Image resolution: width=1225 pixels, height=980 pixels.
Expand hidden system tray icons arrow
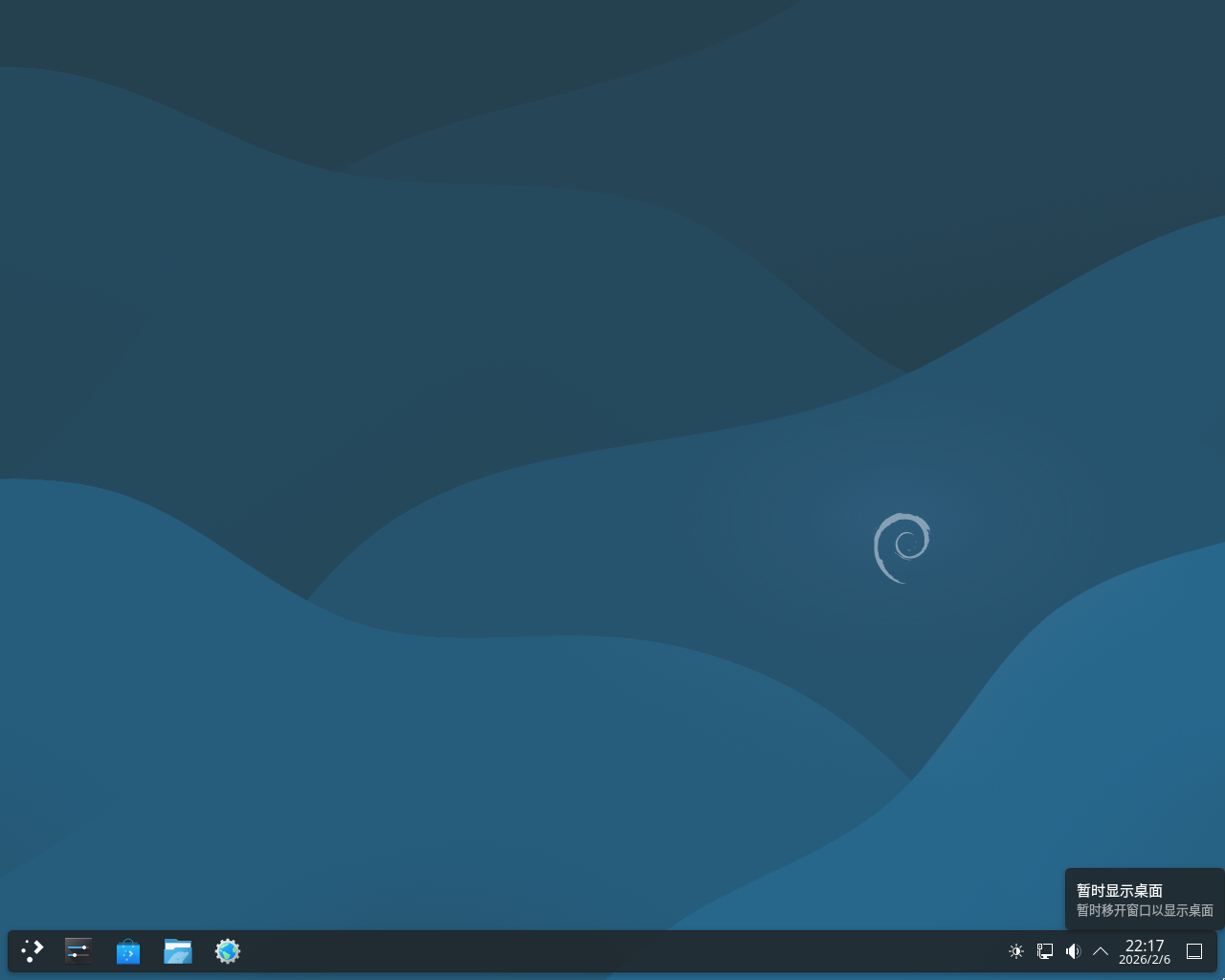tap(1101, 951)
